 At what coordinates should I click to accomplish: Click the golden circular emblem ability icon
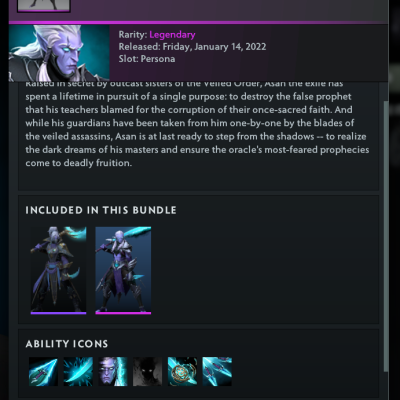(x=182, y=371)
